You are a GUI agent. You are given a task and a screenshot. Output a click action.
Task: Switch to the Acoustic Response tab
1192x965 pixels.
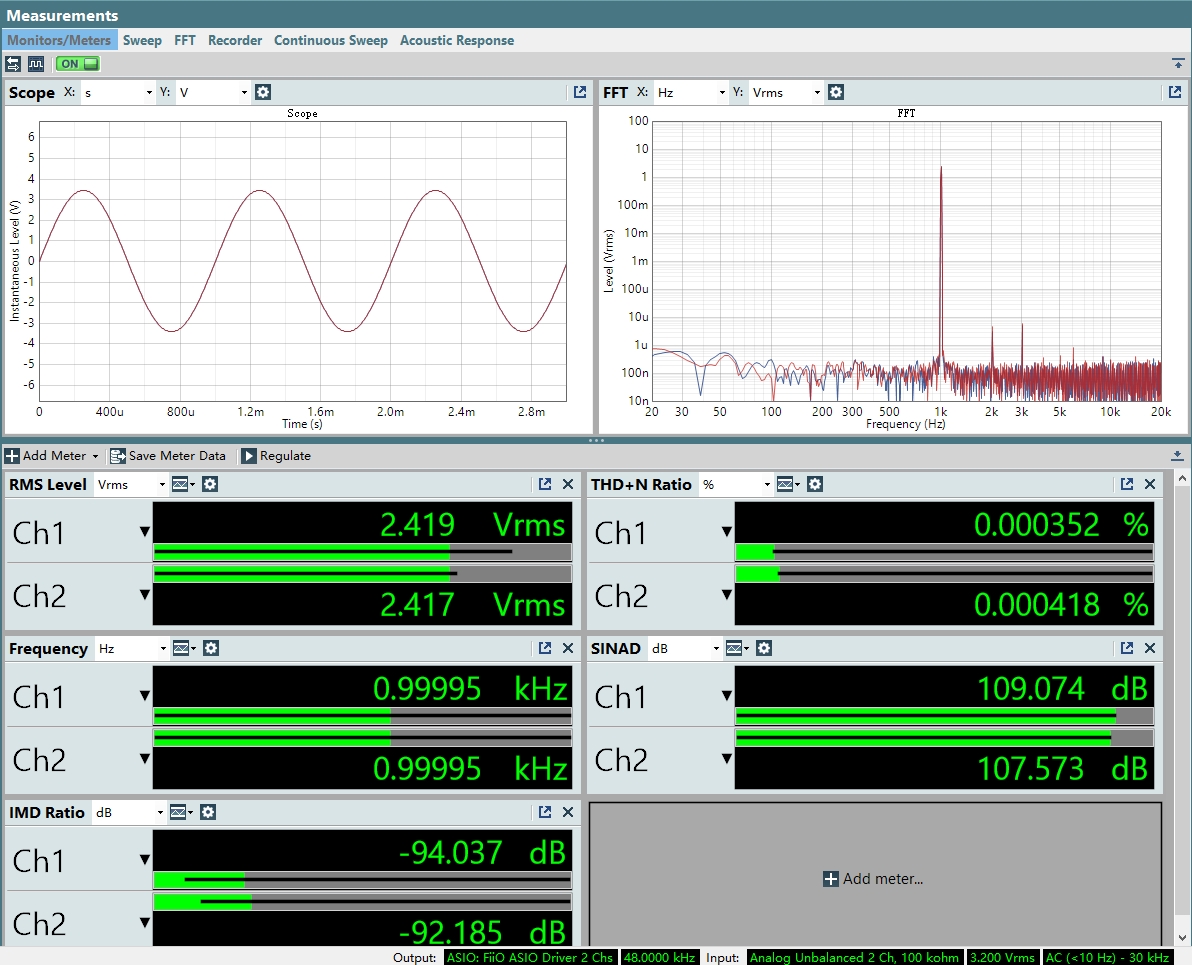(x=457, y=40)
